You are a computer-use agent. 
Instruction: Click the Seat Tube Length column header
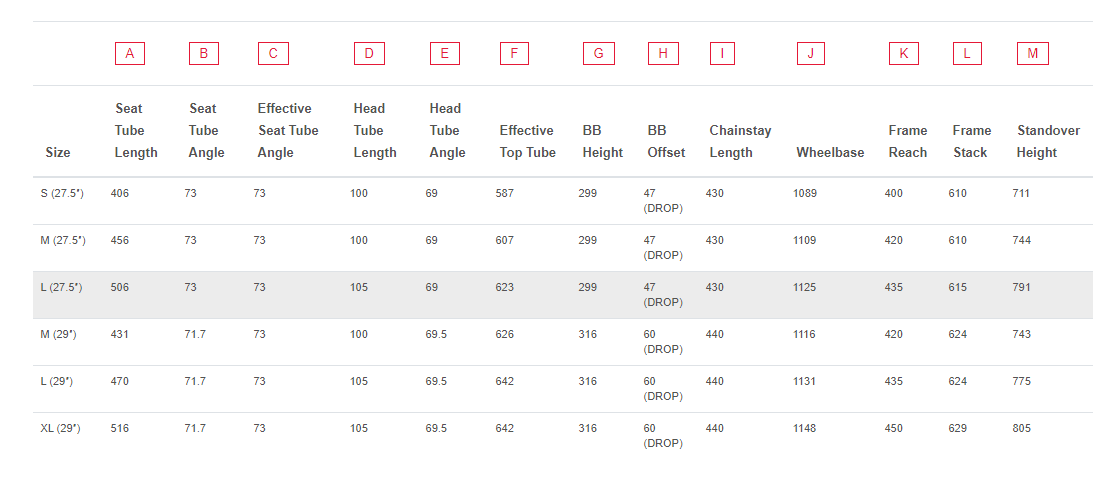(x=136, y=130)
